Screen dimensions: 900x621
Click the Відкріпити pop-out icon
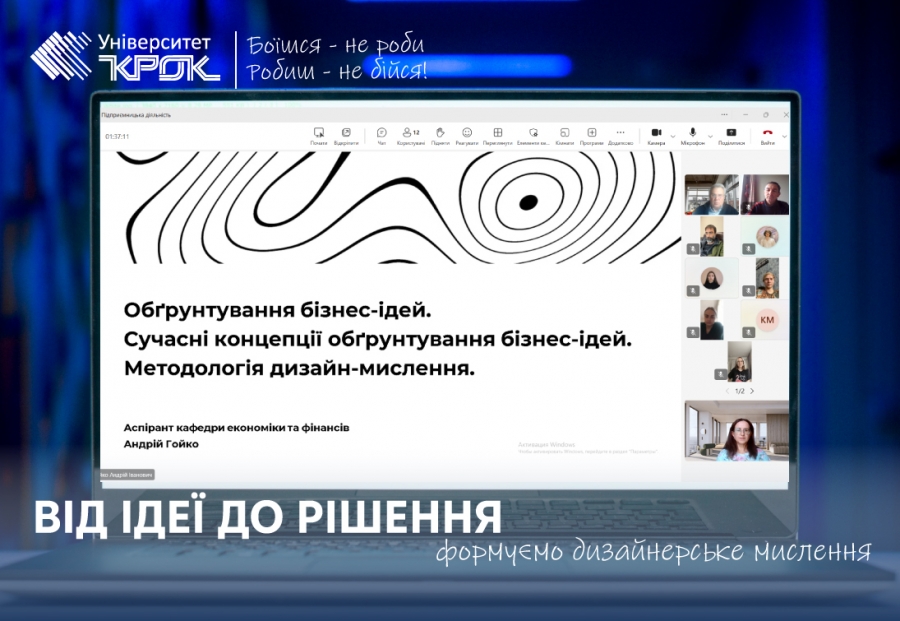(x=346, y=133)
